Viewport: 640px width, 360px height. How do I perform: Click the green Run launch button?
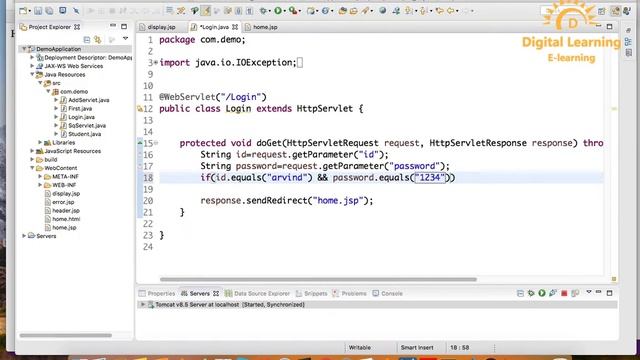(x=278, y=11)
